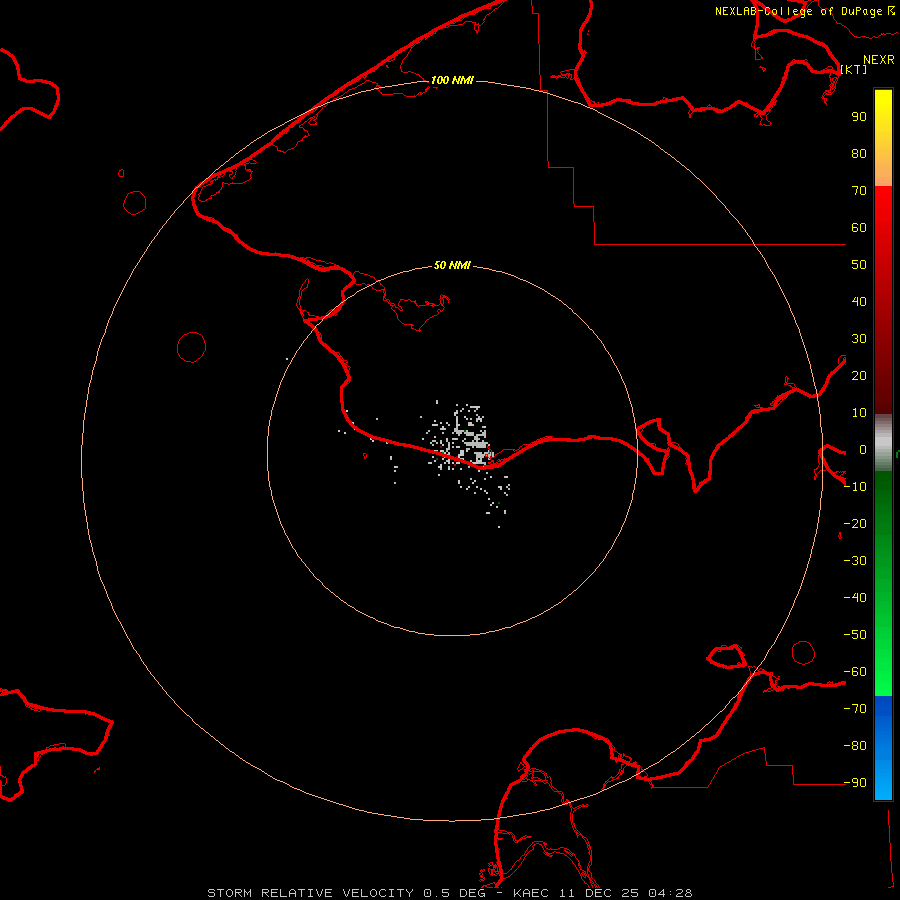Click the -70 value on velocity scale
Image resolution: width=900 pixels, height=900 pixels.
[x=855, y=709]
